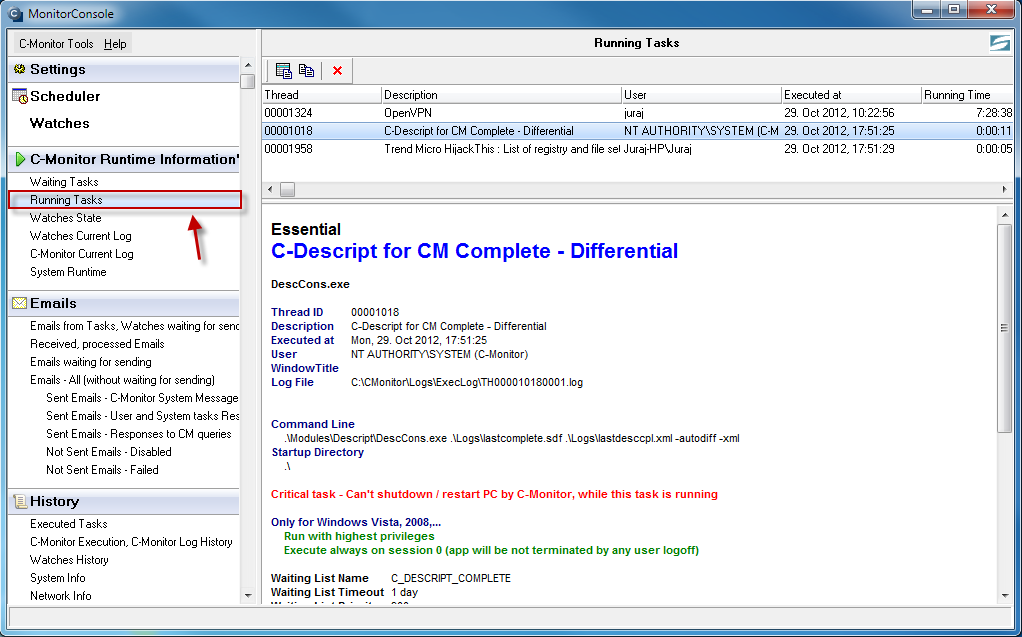Open Sent Emails - C-Monitor System Messages

coord(142,398)
